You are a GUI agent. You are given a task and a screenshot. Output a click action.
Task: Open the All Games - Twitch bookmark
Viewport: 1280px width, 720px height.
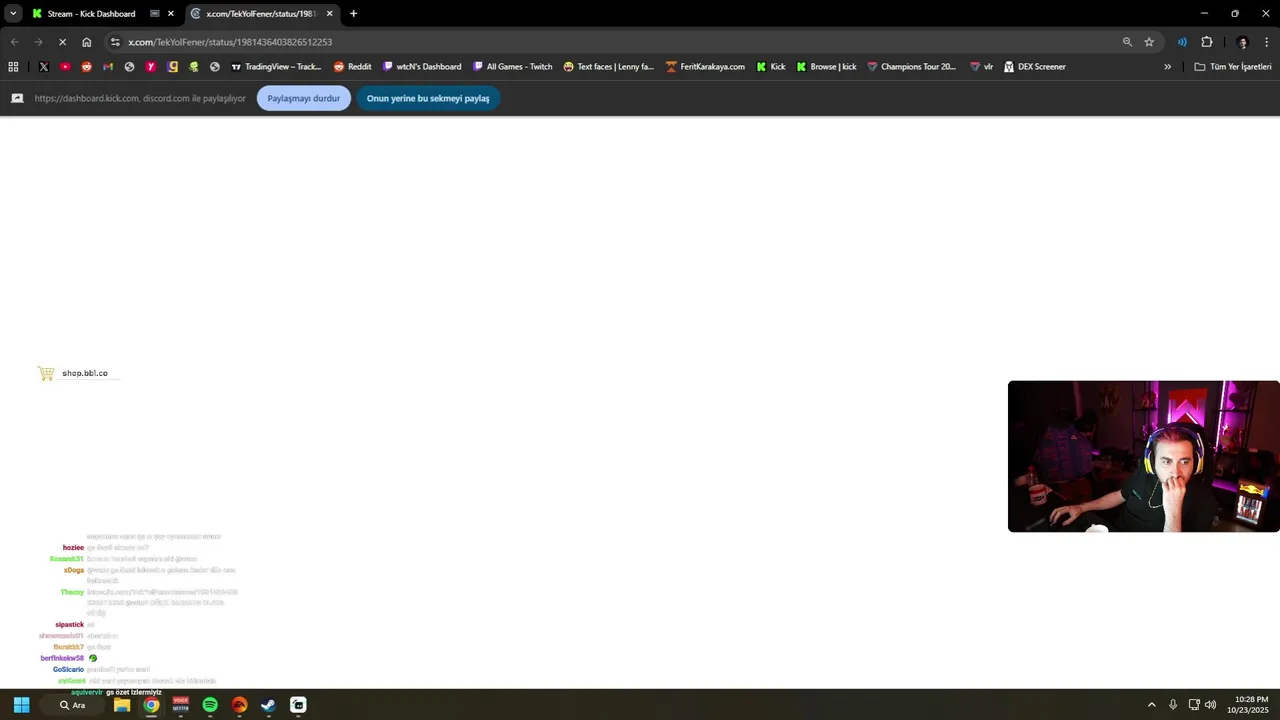(x=512, y=67)
